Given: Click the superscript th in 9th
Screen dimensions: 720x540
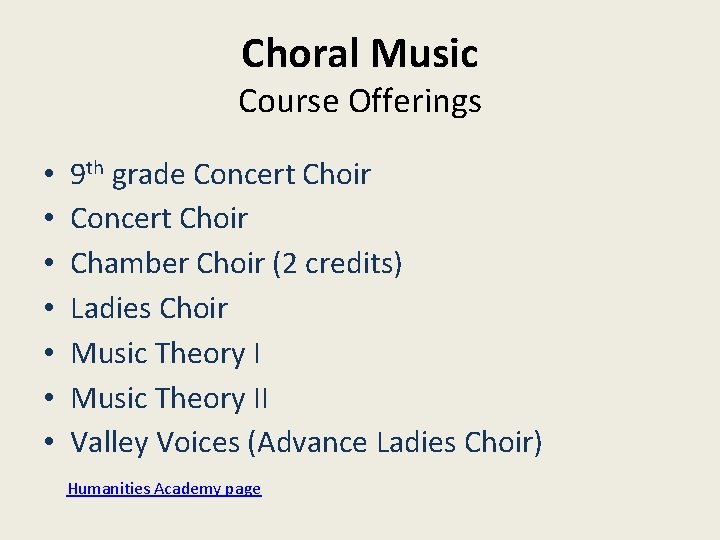Looking at the screenshot, I should (x=96, y=168).
